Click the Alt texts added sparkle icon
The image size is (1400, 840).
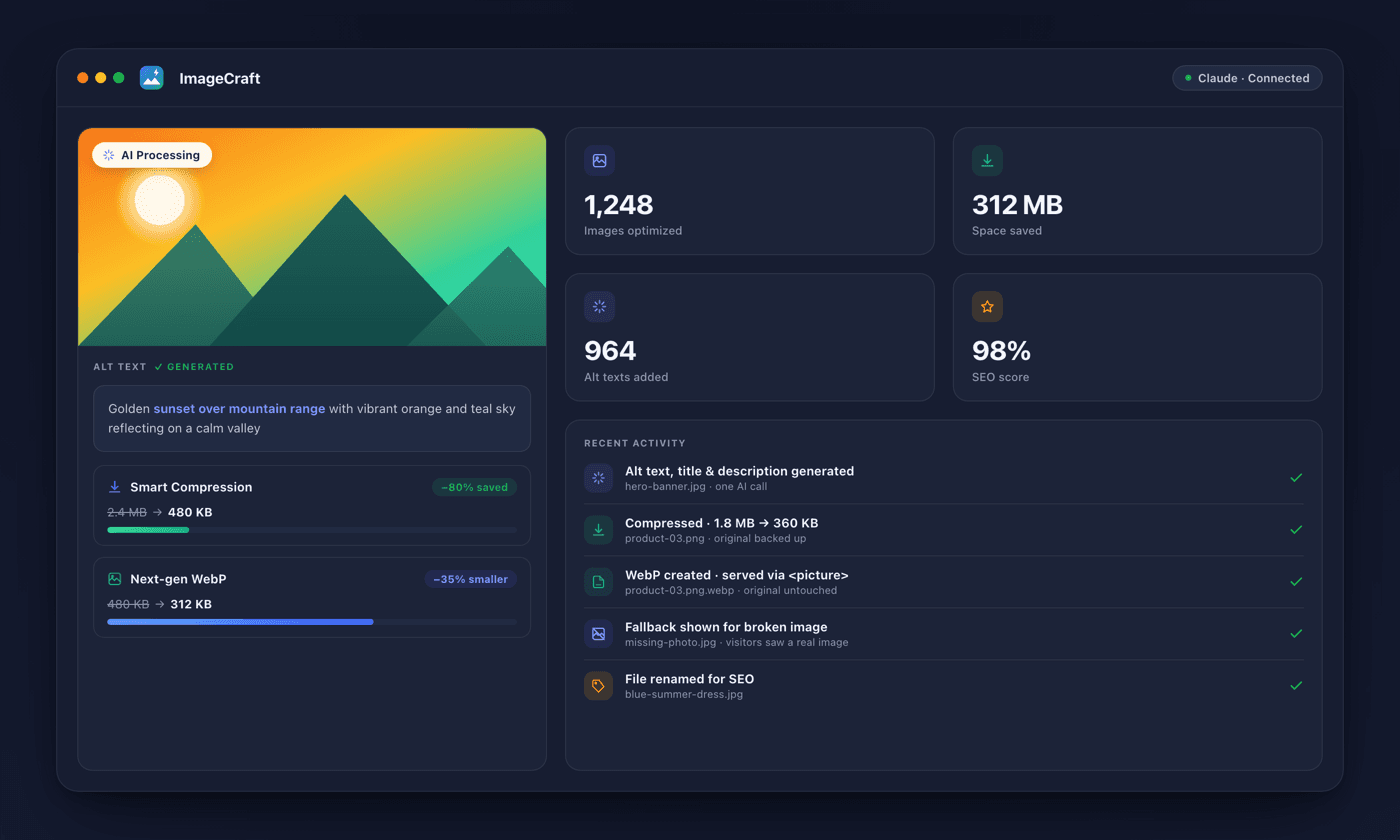[599, 306]
